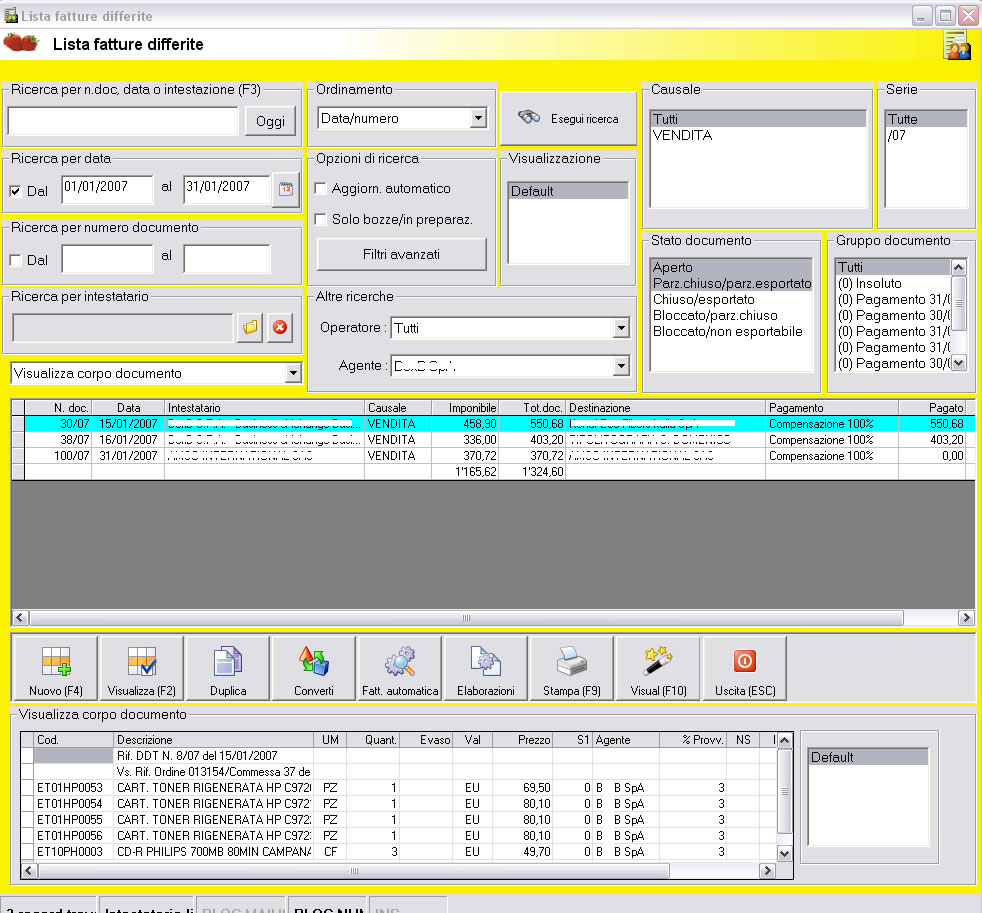Open the Visual (F10) wizard

coord(658,668)
